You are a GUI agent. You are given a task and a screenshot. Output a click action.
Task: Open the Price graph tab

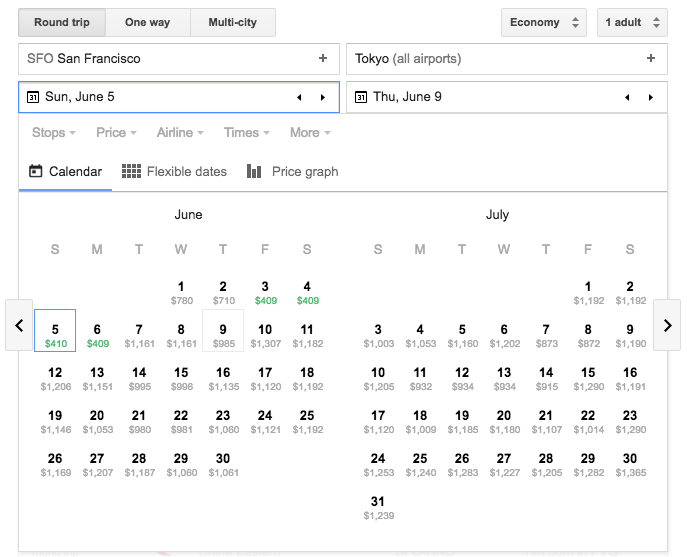[x=292, y=172]
